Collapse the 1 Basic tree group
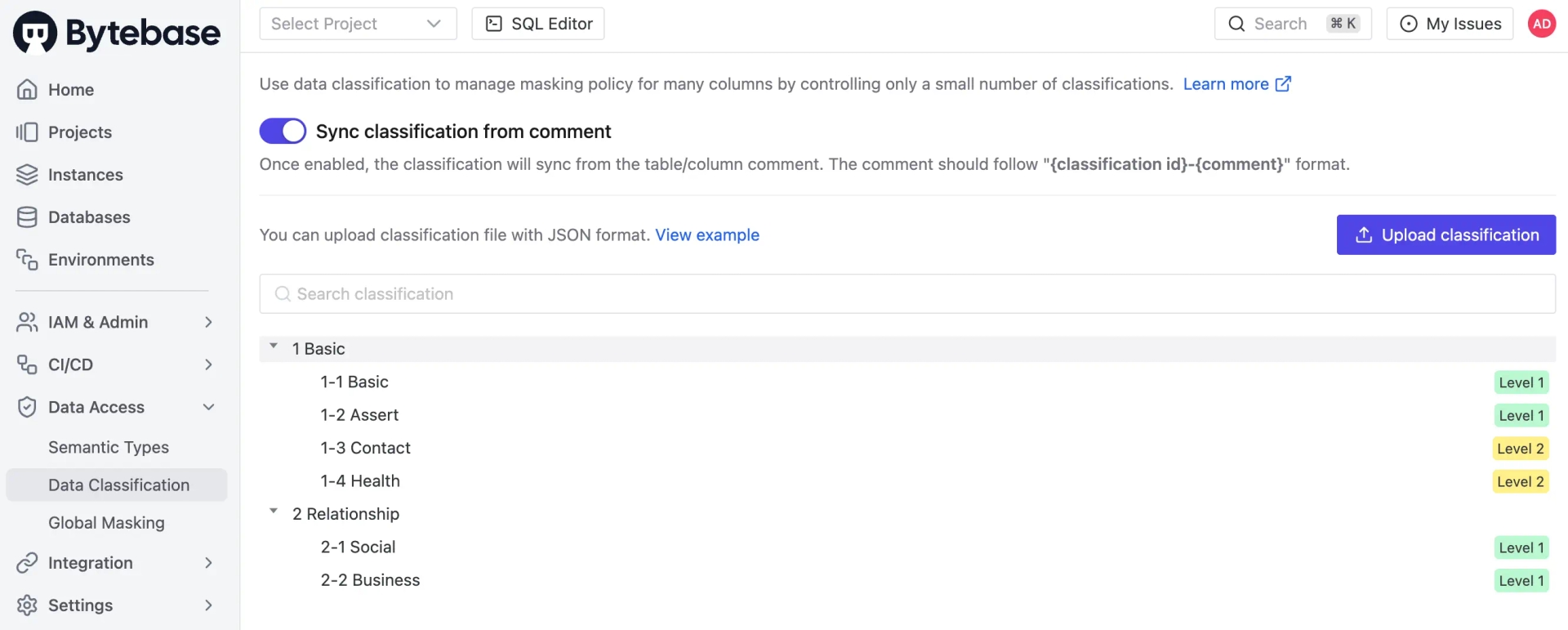The width and height of the screenshot is (1568, 630). pyautogui.click(x=274, y=346)
